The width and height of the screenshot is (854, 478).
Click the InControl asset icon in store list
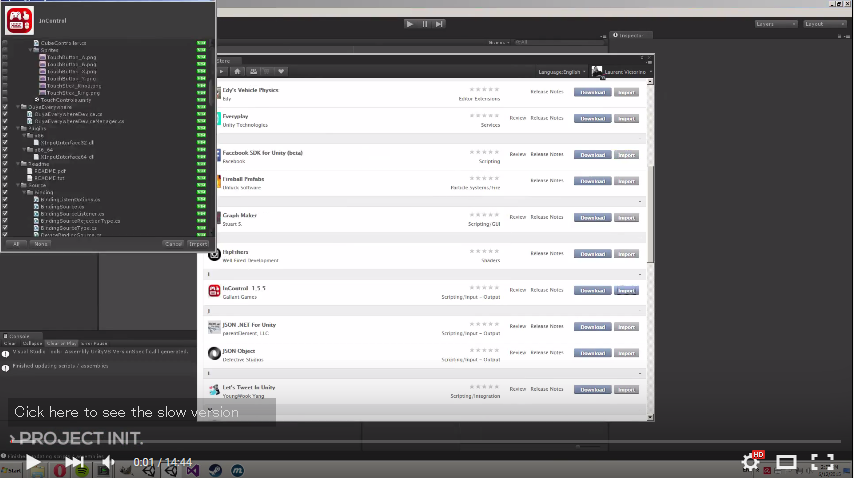tap(214, 291)
